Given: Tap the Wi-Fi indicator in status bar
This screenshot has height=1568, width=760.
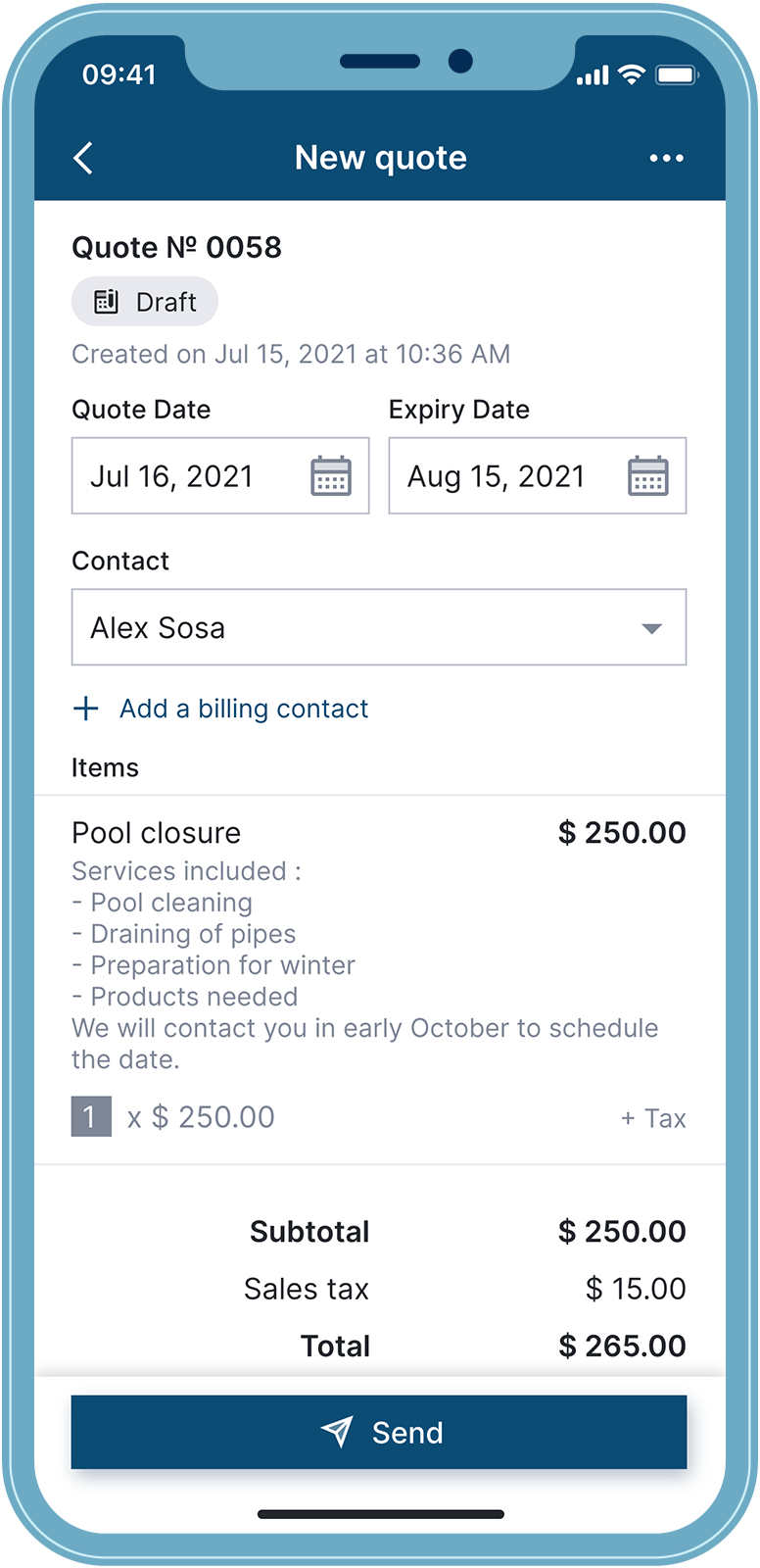Looking at the screenshot, I should coord(632,74).
